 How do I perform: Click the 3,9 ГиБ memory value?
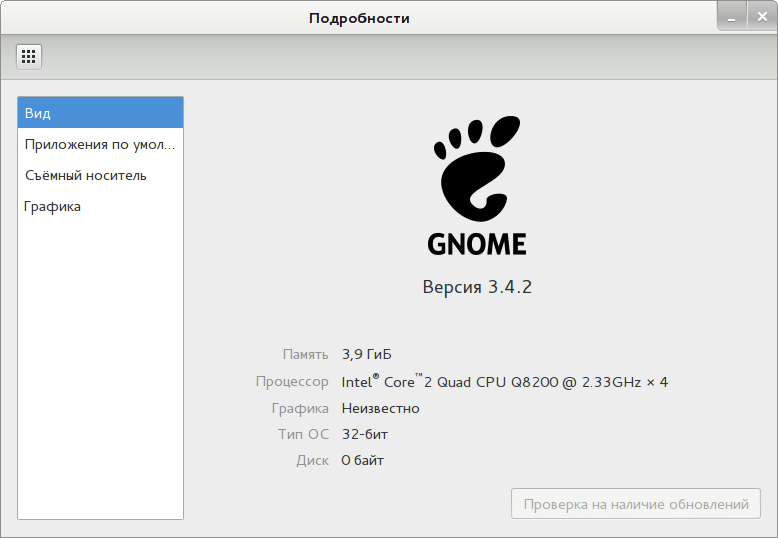click(367, 354)
